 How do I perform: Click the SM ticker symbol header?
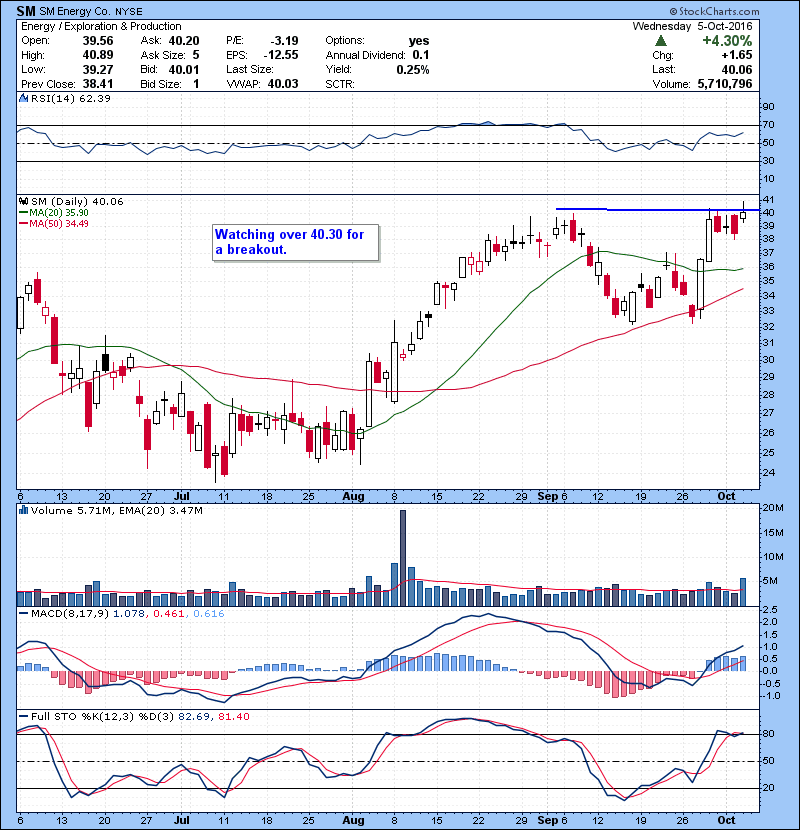point(26,11)
